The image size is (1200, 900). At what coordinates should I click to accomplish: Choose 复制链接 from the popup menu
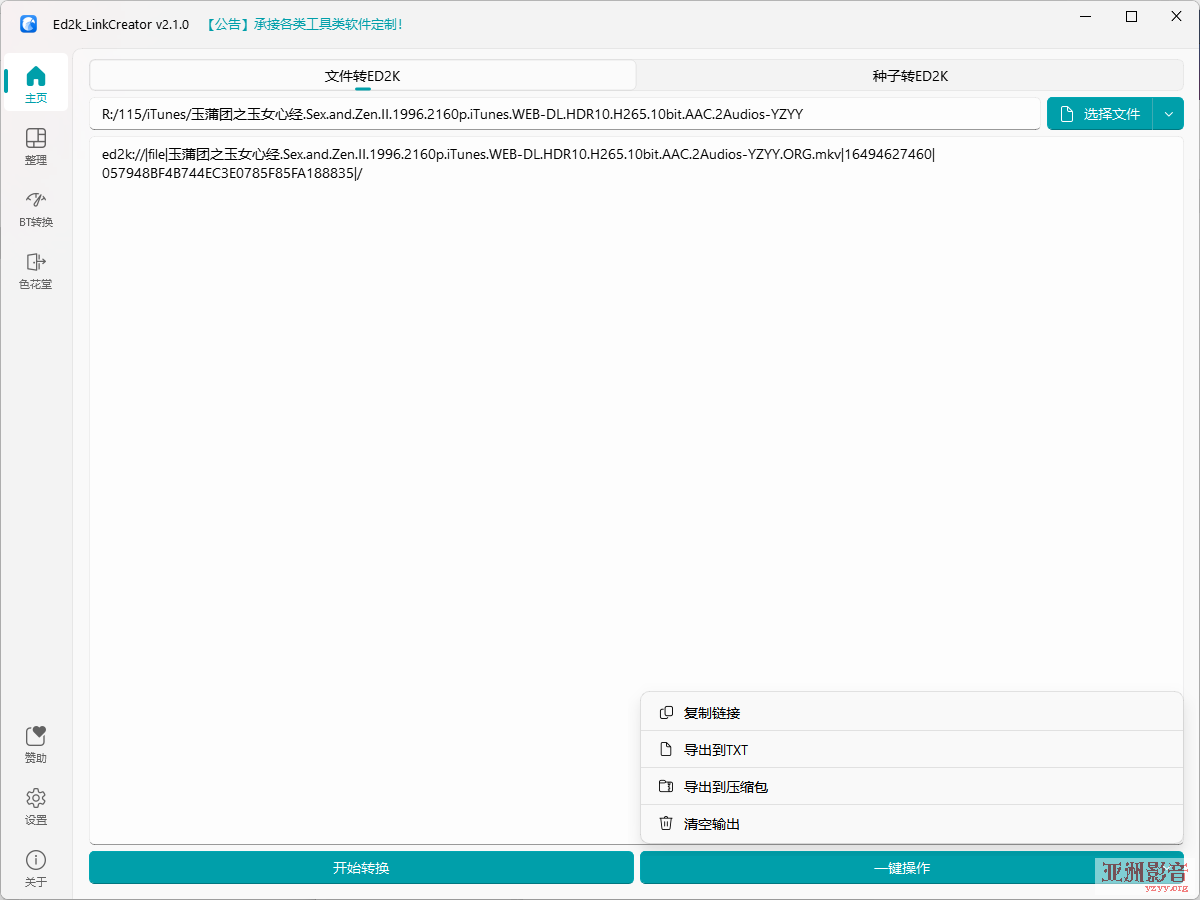point(912,713)
